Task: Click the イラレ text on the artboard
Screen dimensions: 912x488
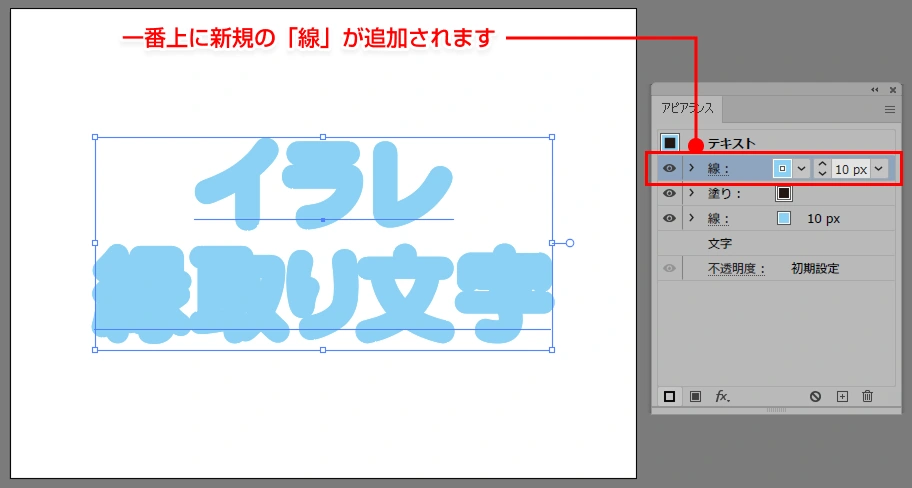Action: [x=323, y=183]
